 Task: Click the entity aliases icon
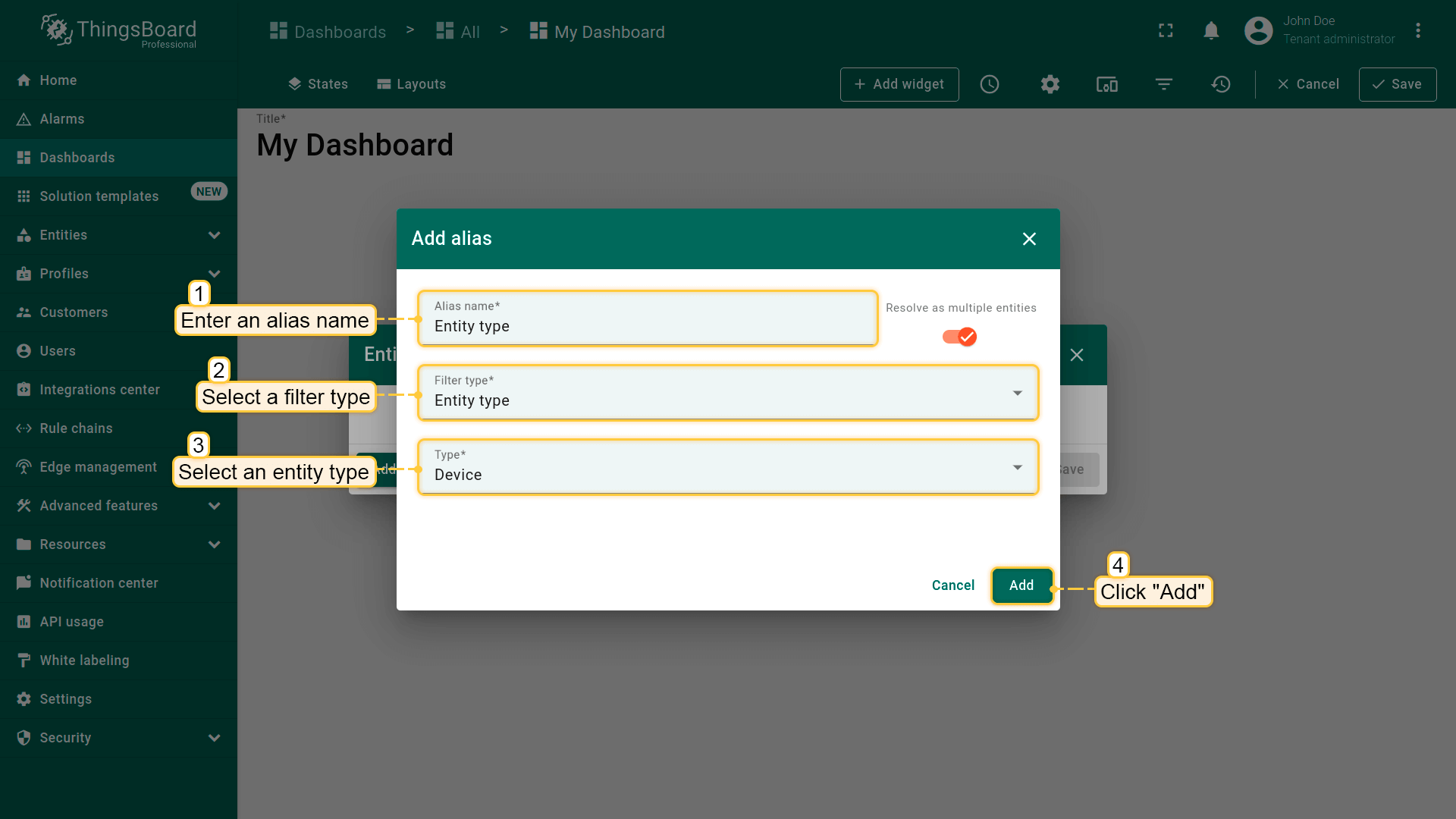[x=1107, y=84]
